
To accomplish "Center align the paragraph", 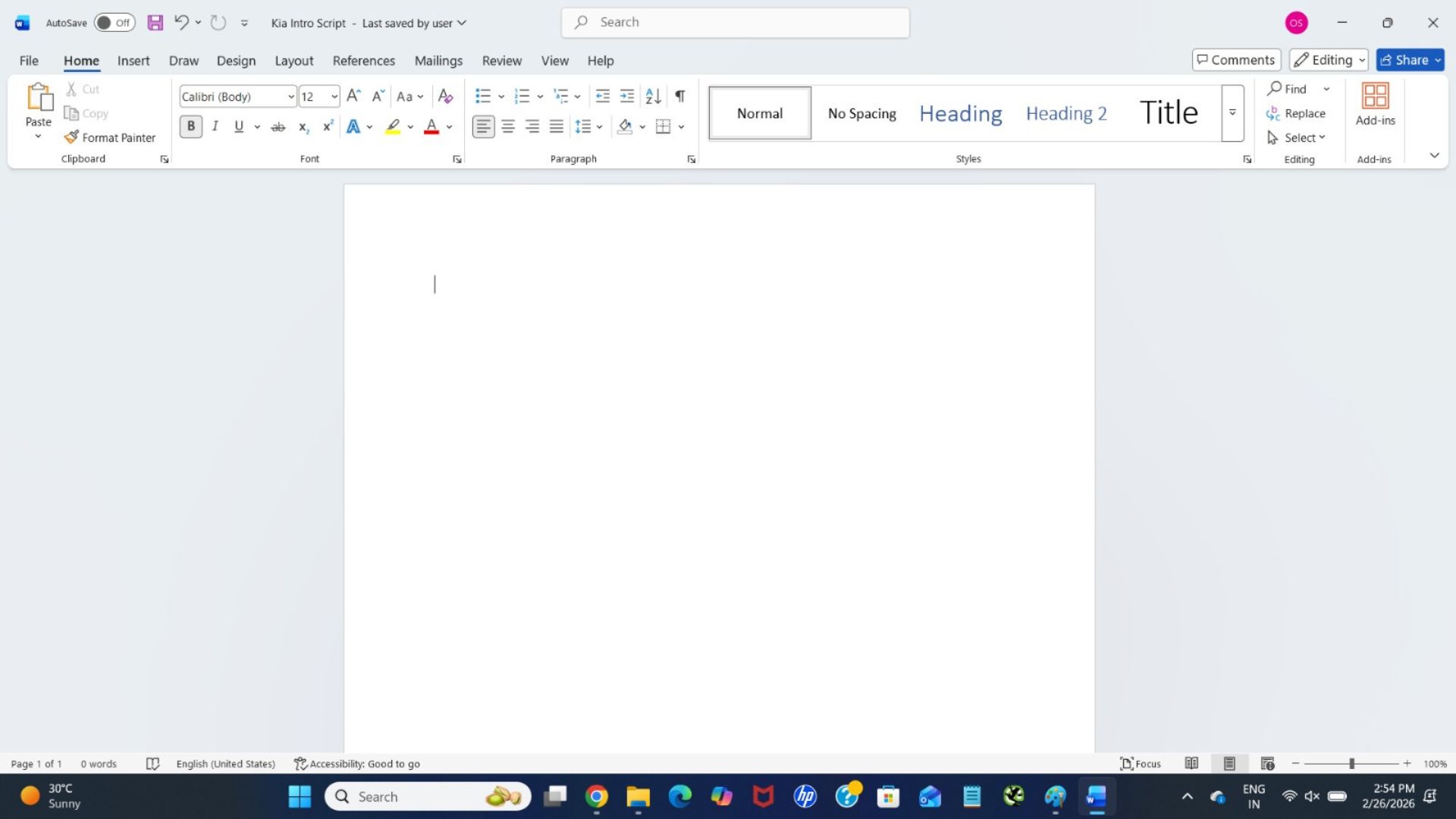I will [507, 126].
